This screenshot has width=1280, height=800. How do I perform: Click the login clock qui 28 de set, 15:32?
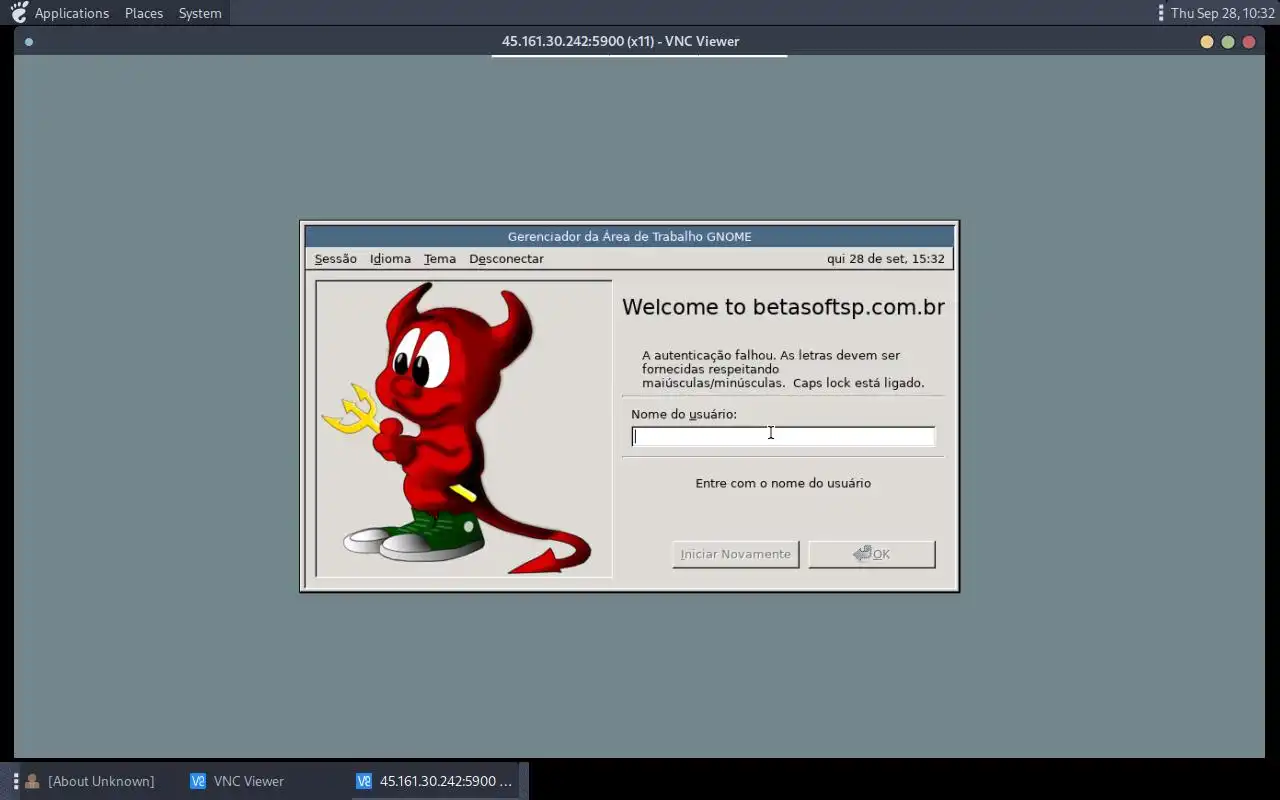885,259
